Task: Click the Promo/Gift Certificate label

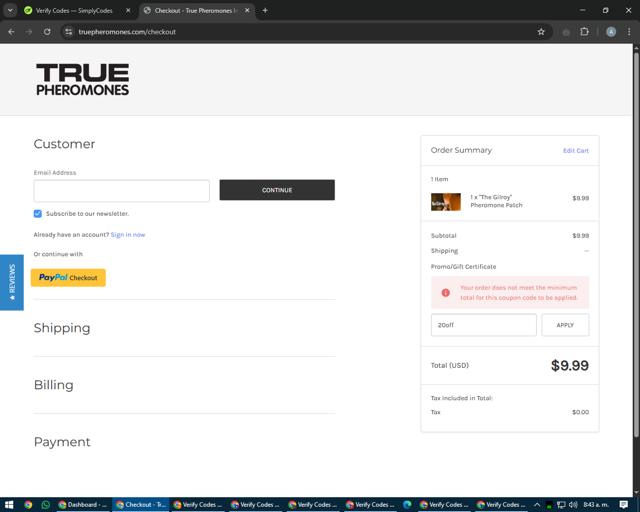Action: [x=463, y=267]
